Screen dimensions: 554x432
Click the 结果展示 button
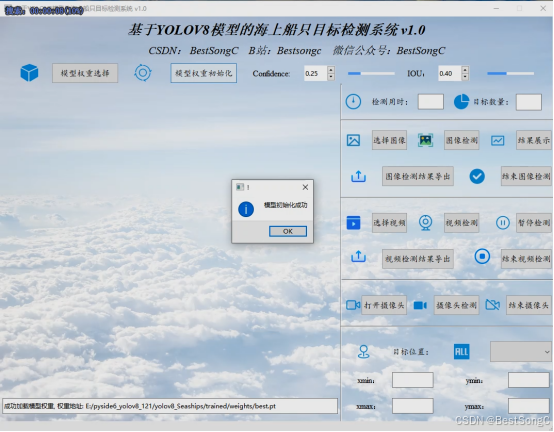(x=534, y=140)
